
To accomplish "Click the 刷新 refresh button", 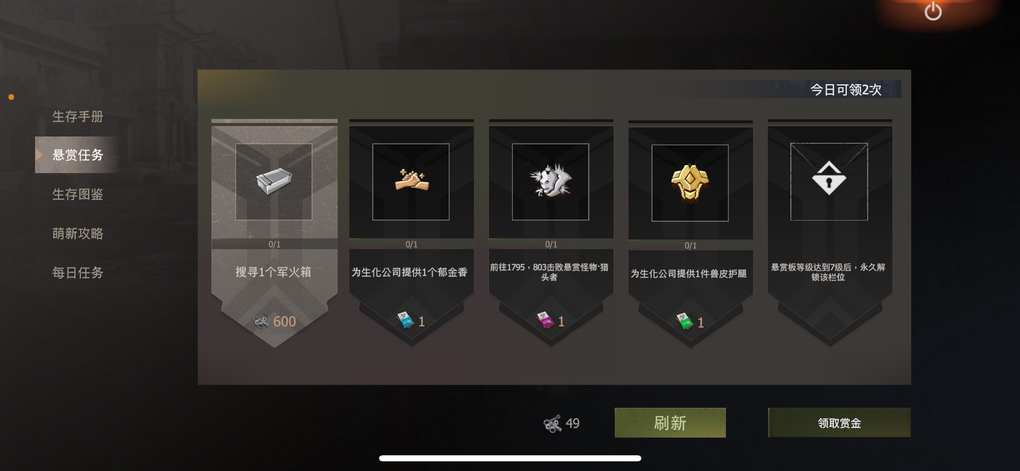I will [670, 423].
